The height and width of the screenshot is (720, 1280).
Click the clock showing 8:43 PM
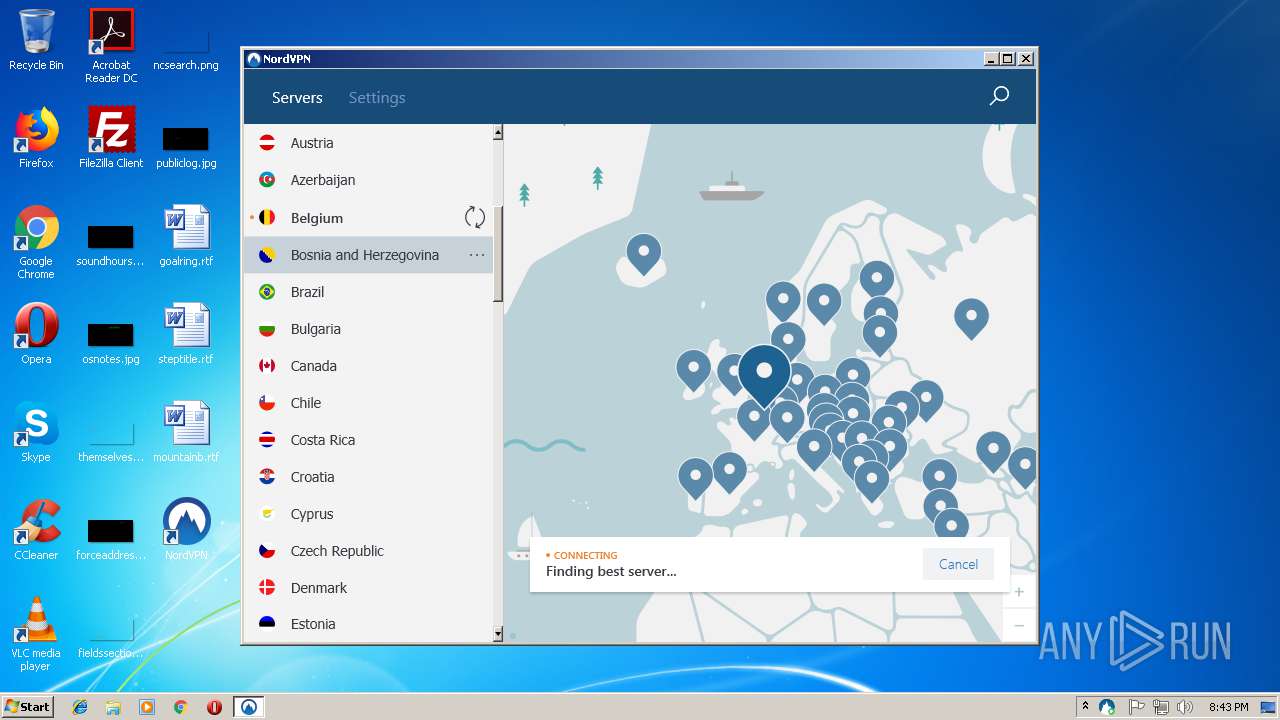click(x=1228, y=707)
